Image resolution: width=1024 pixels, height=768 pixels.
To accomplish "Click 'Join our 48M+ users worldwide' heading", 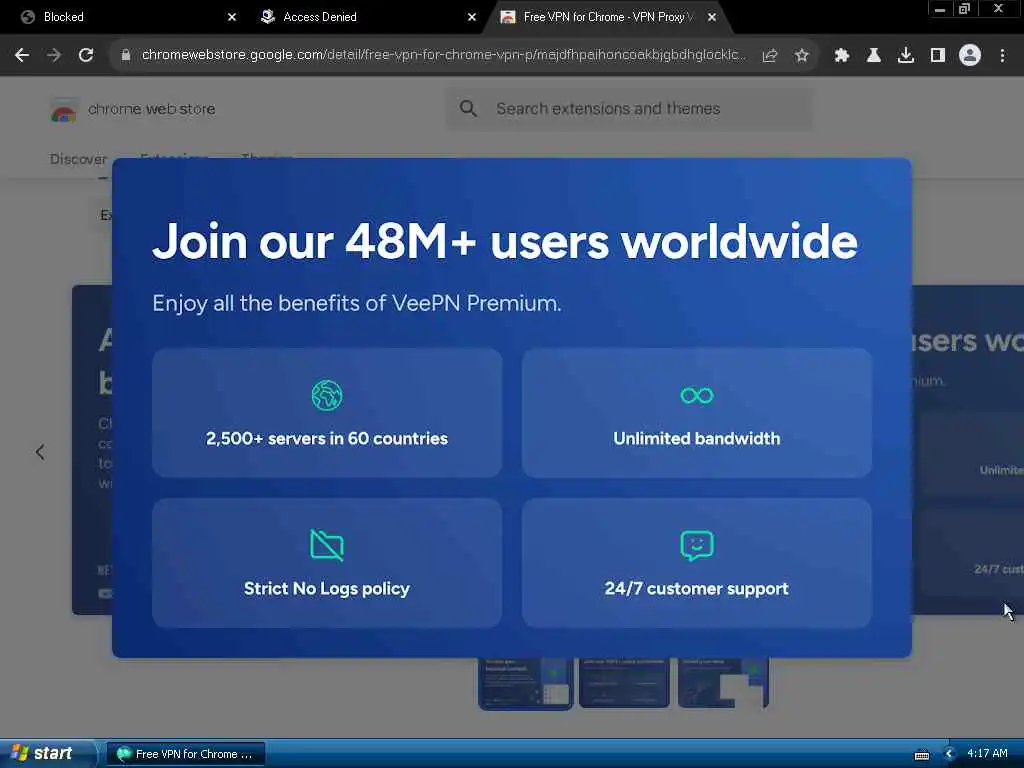I will (505, 241).
